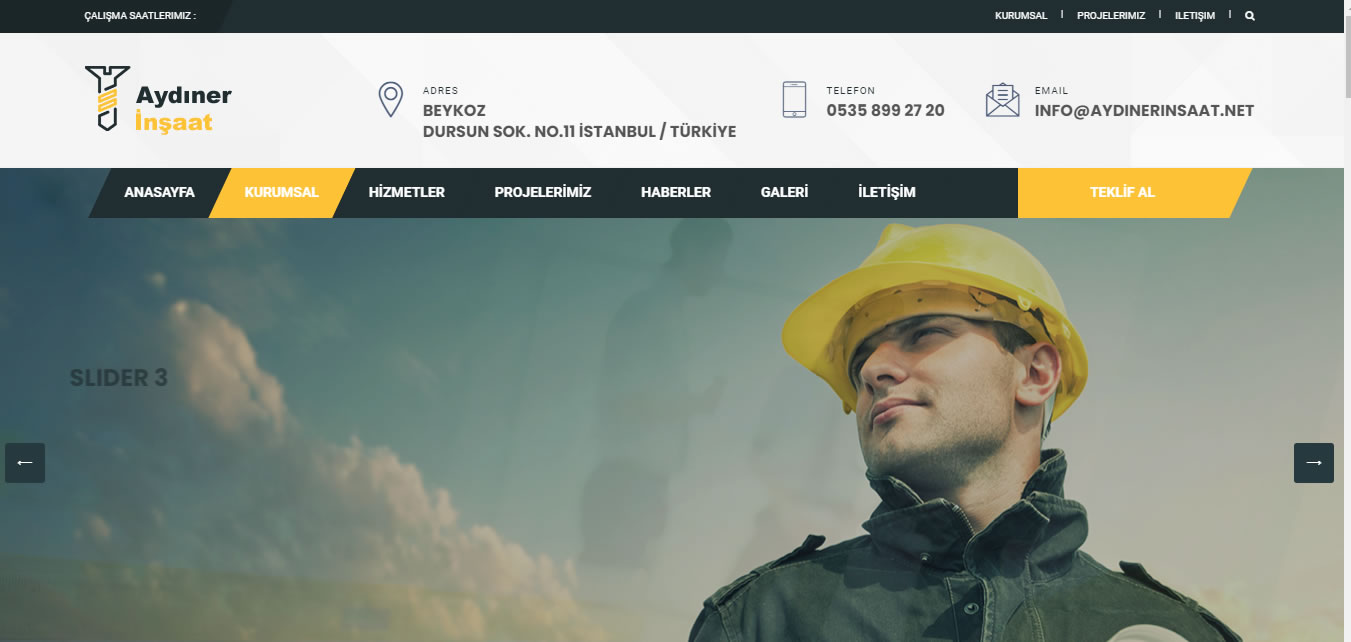Go to previous slide with left arrow

pyautogui.click(x=25, y=463)
